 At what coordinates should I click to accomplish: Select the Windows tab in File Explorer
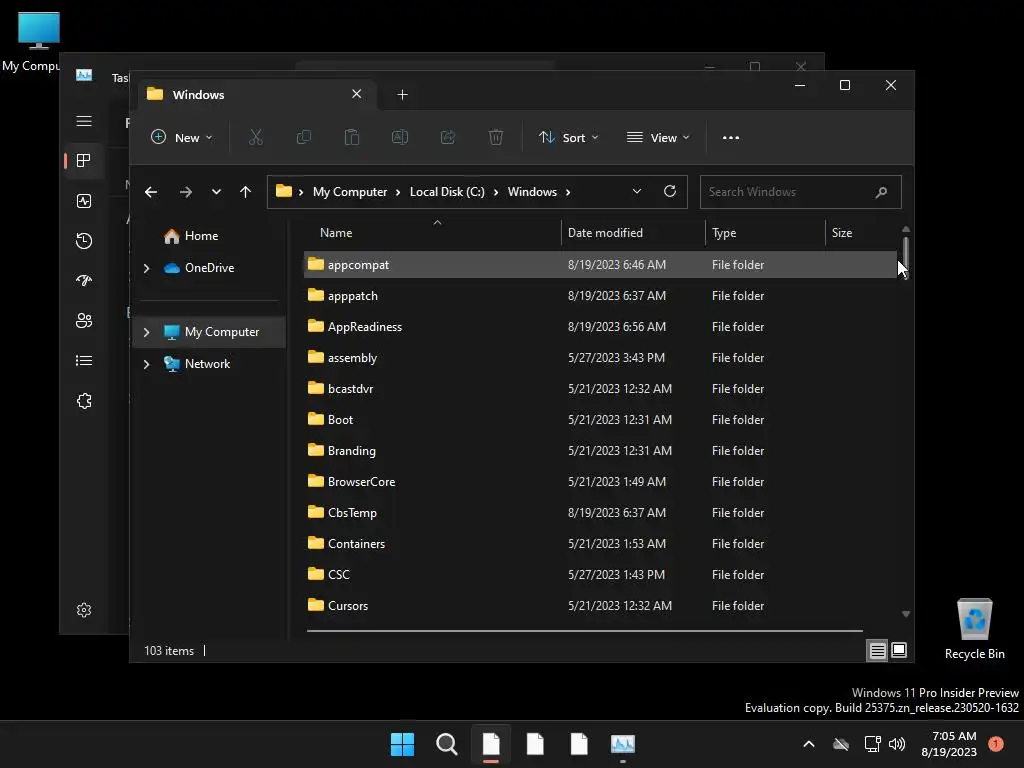(x=256, y=95)
